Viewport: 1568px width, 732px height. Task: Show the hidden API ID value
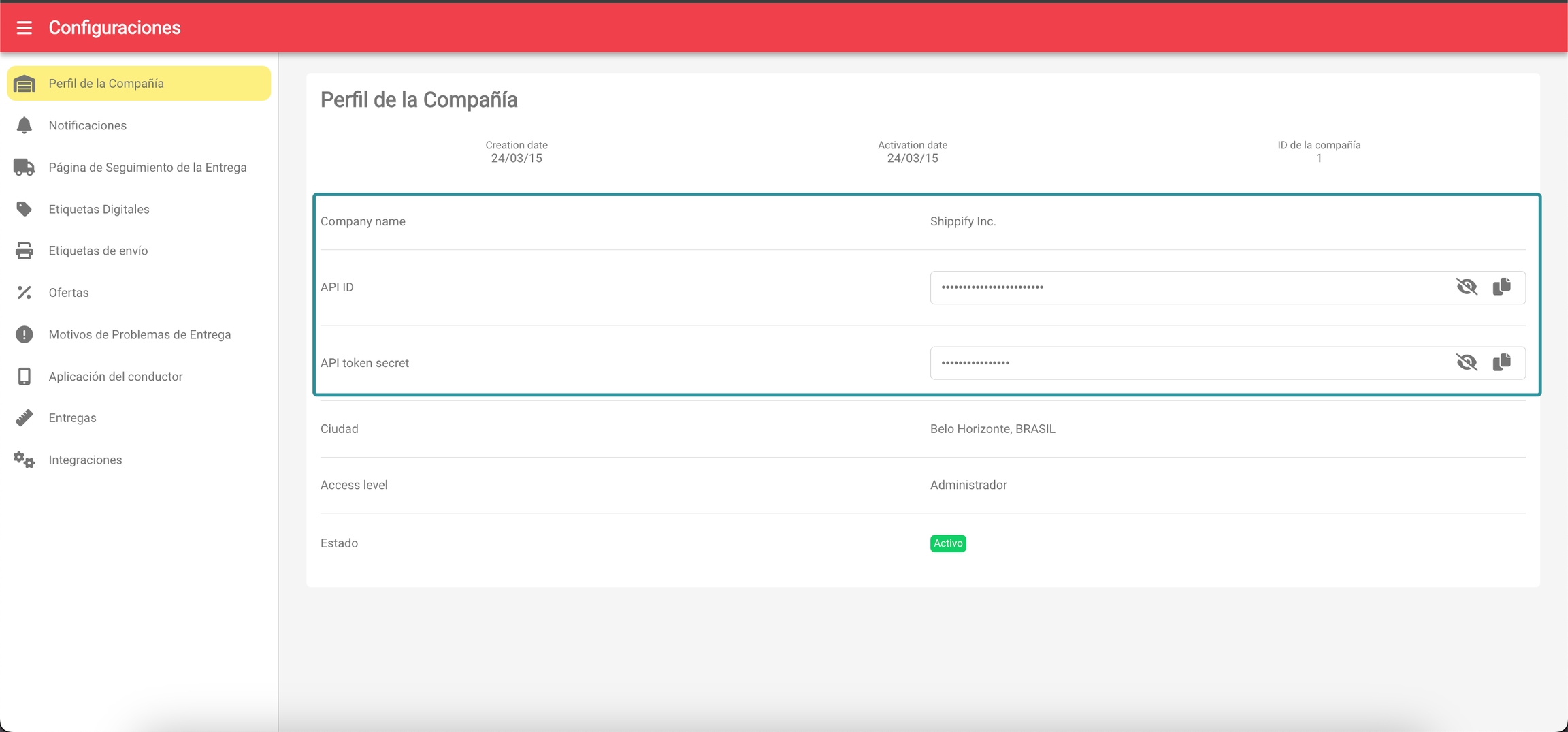click(1467, 287)
